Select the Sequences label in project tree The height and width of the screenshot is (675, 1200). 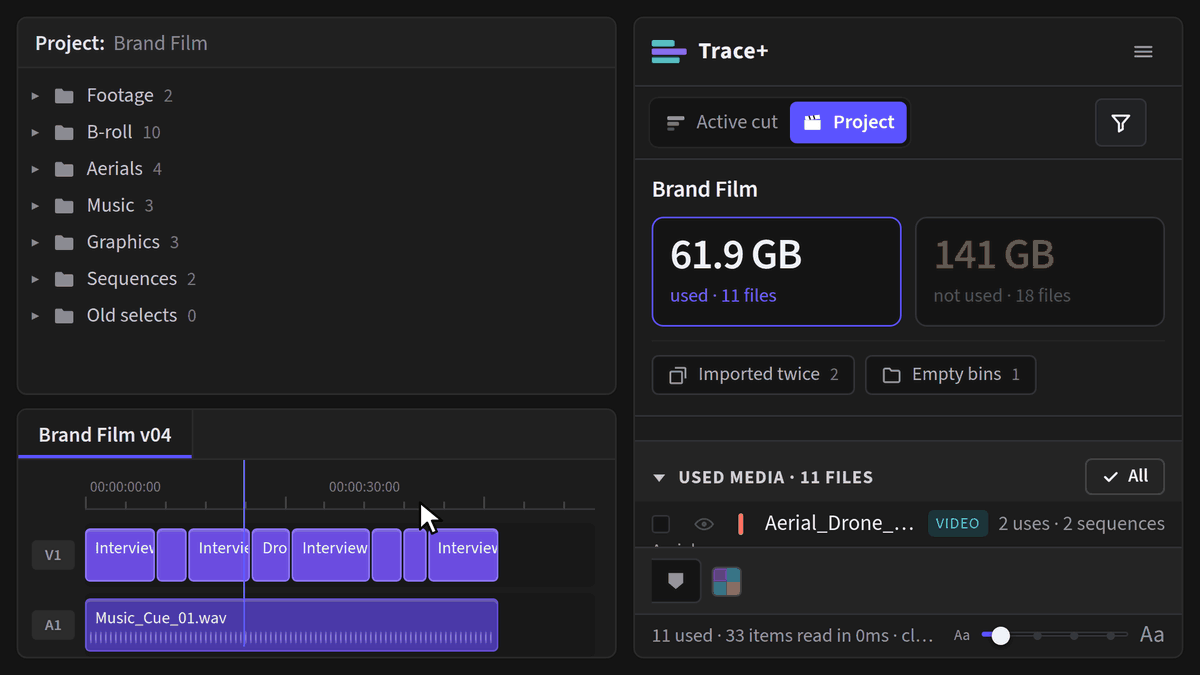point(131,279)
